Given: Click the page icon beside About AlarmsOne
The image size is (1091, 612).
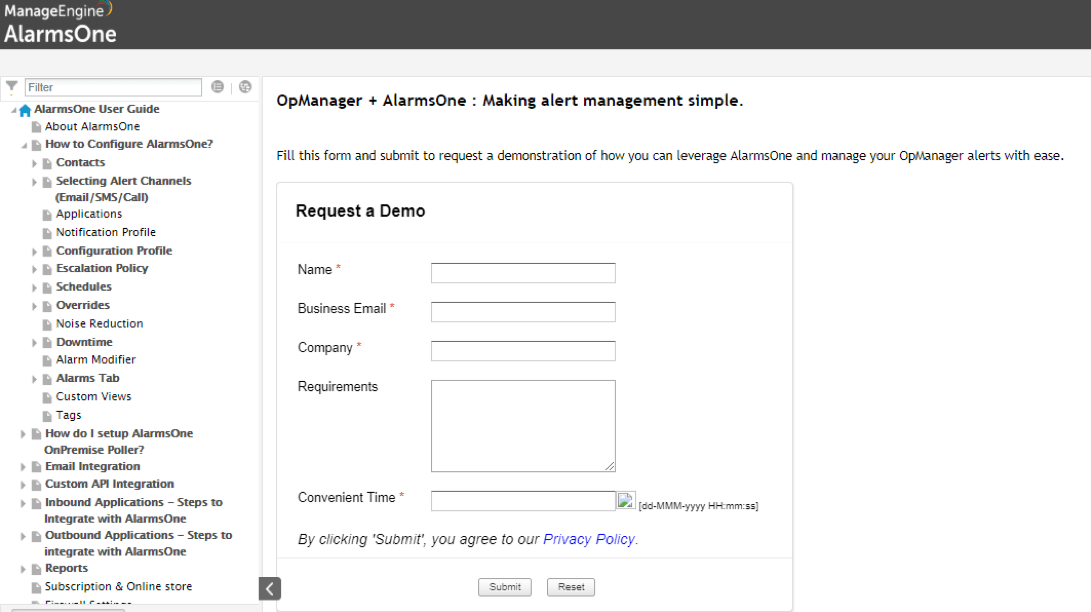Looking at the screenshot, I should pyautogui.click(x=36, y=127).
